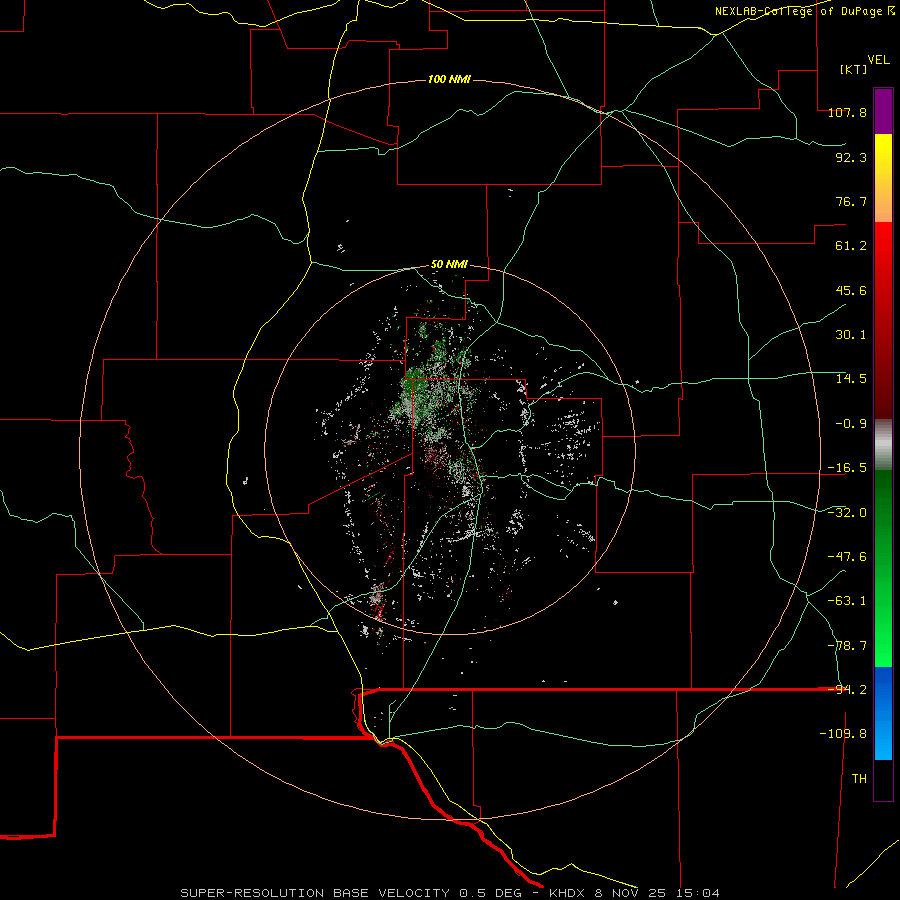Image resolution: width=900 pixels, height=900 pixels.
Task: Click the -16.5 velocity scale value
Action: coord(847,468)
